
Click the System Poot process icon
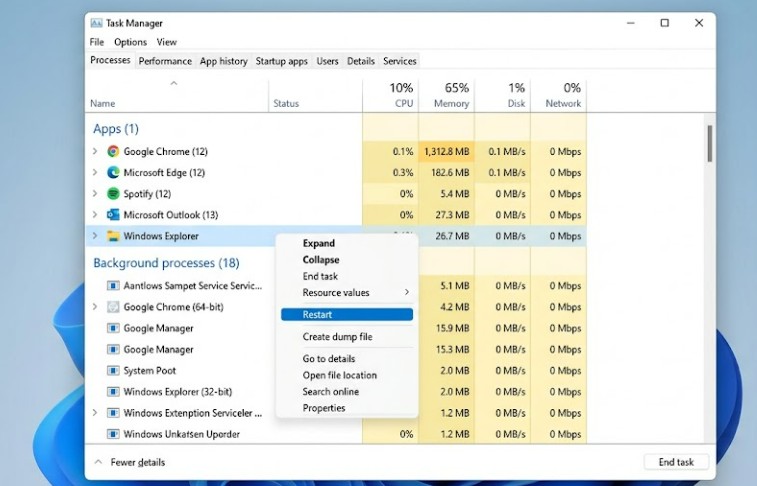(113, 371)
